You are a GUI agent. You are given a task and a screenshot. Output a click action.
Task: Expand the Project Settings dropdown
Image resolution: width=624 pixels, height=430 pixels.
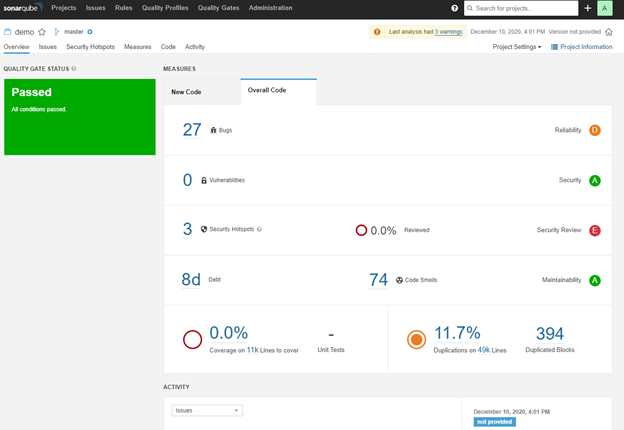[517, 47]
